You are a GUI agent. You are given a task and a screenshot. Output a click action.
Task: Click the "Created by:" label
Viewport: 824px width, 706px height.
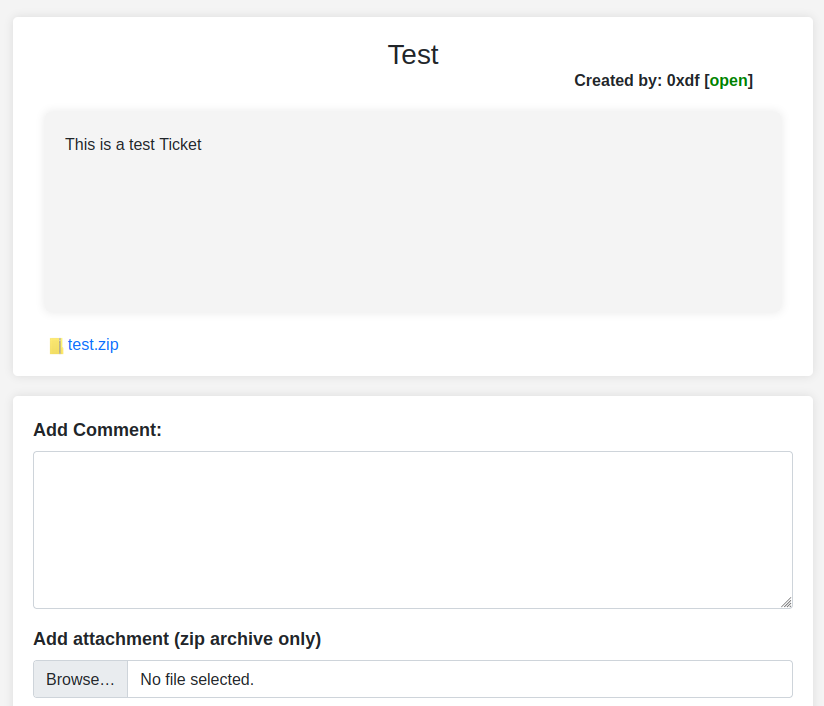pyautogui.click(x=618, y=81)
